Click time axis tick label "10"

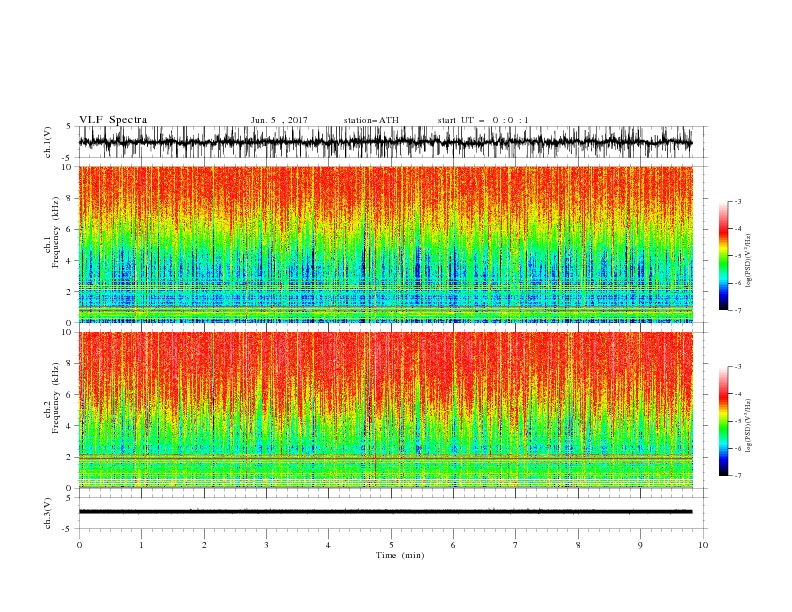click(703, 545)
